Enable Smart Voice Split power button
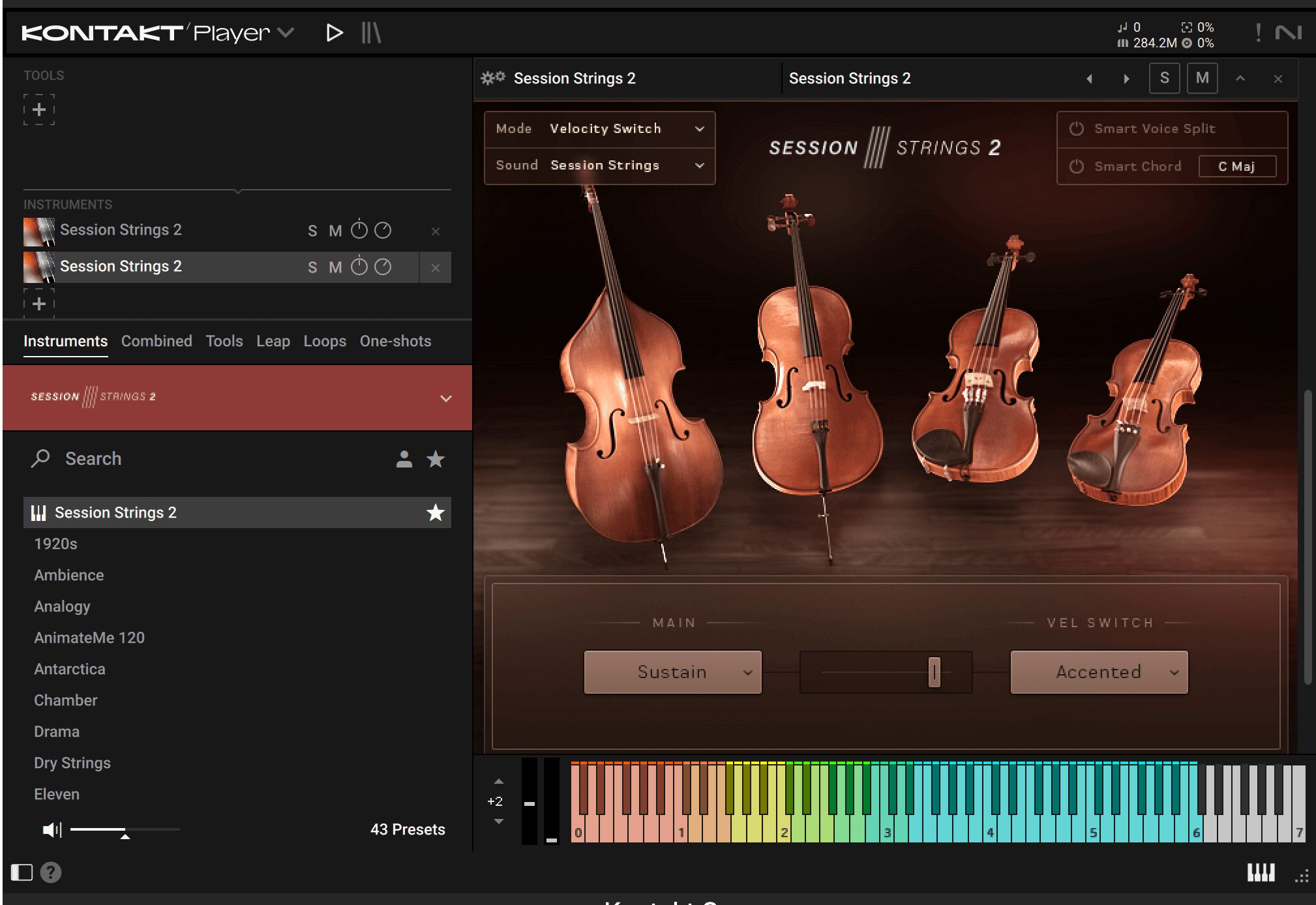This screenshot has height=905, width=1316. [x=1077, y=129]
